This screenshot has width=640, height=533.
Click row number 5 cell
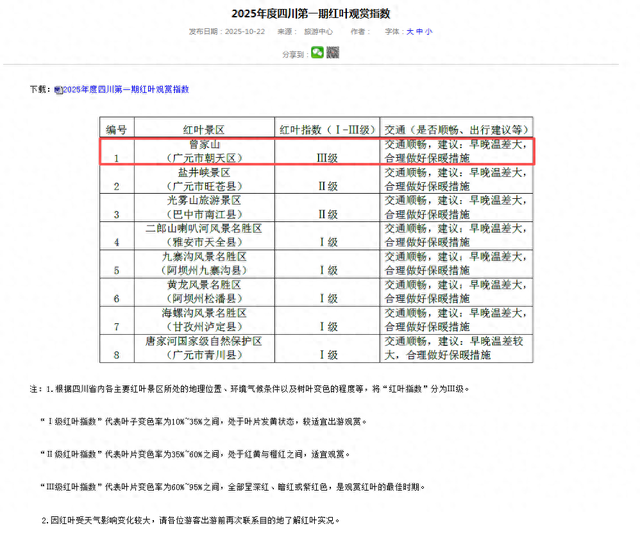click(x=117, y=264)
